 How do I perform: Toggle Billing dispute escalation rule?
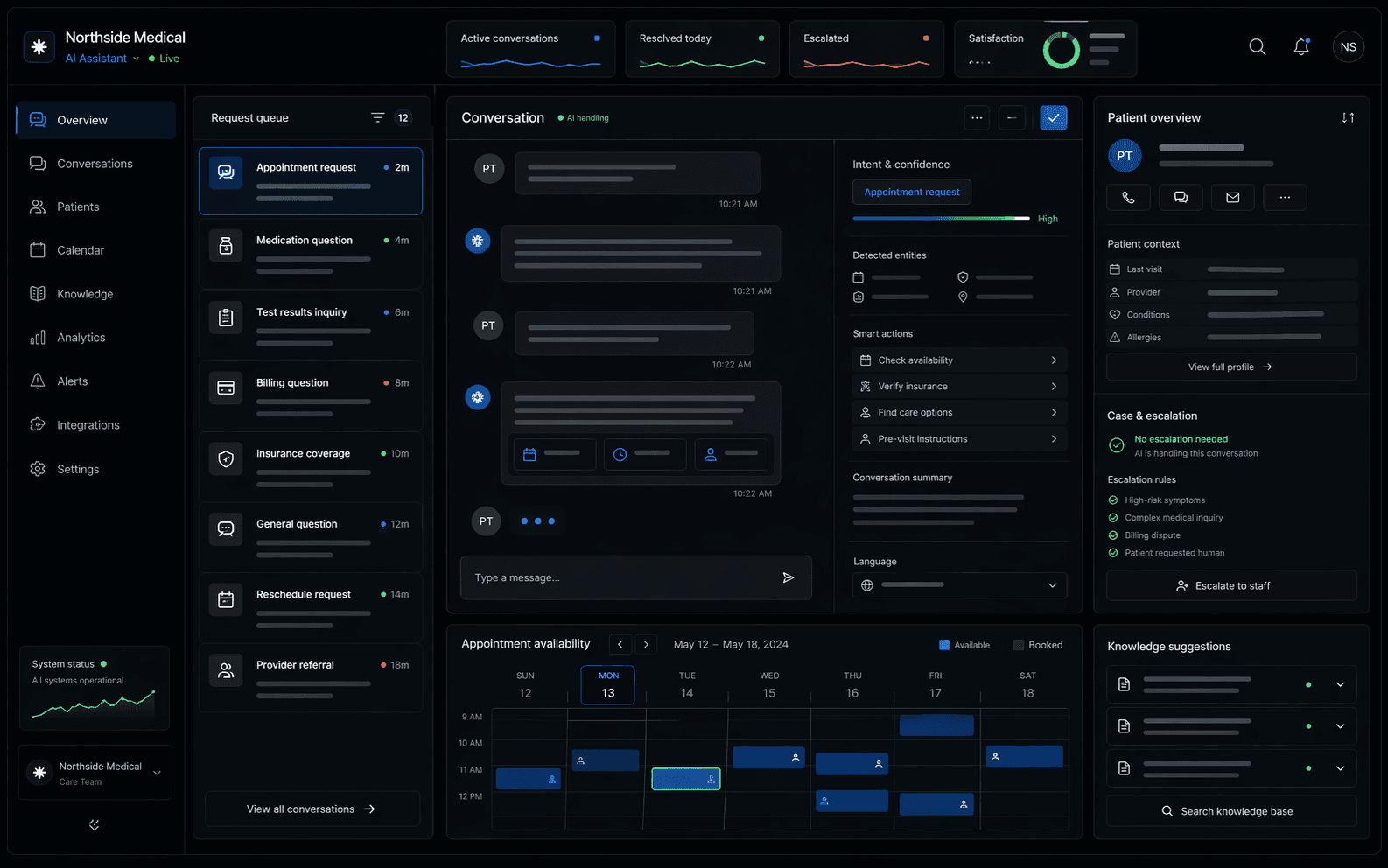click(1113, 535)
